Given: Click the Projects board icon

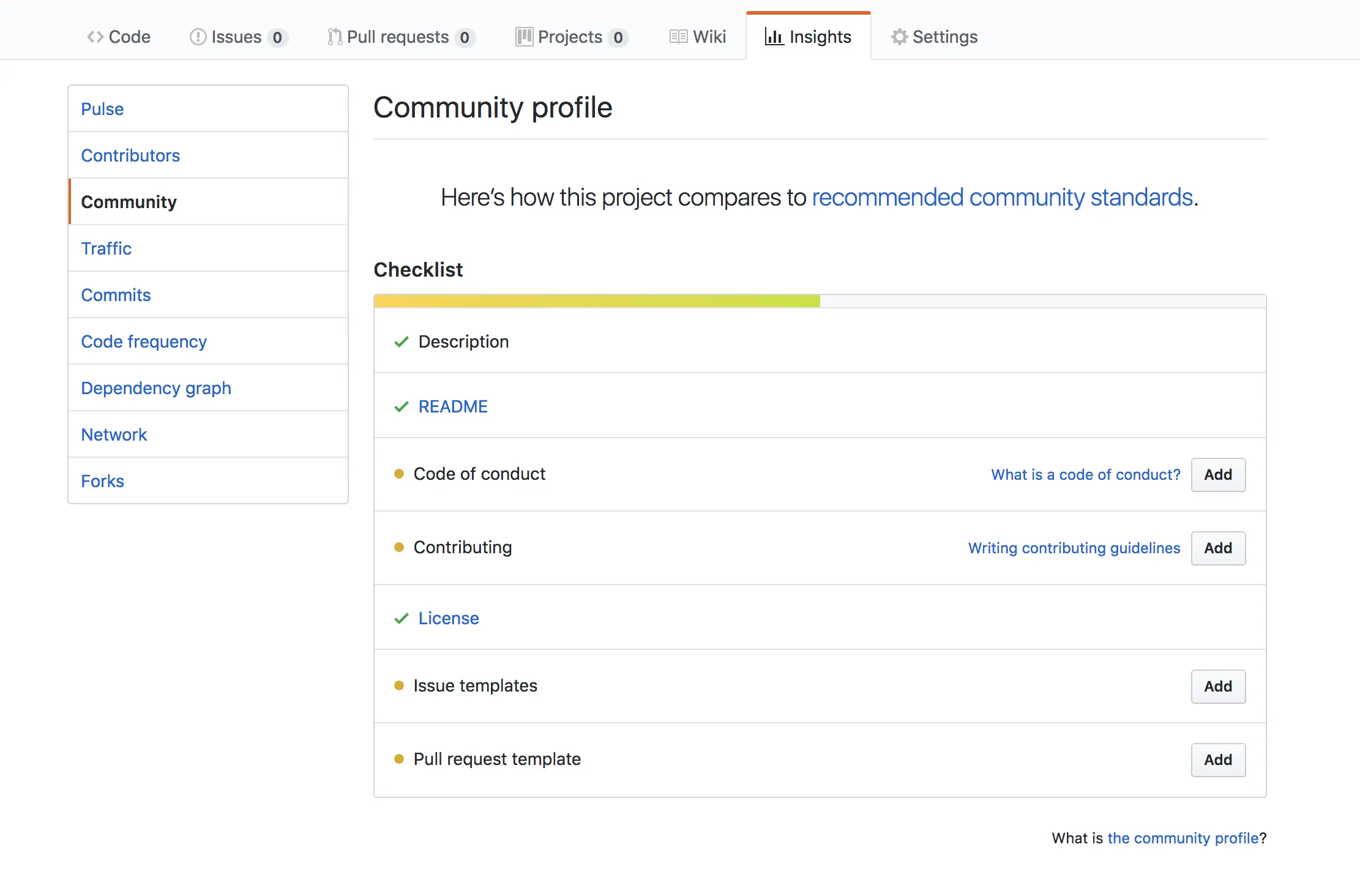Looking at the screenshot, I should click(524, 37).
